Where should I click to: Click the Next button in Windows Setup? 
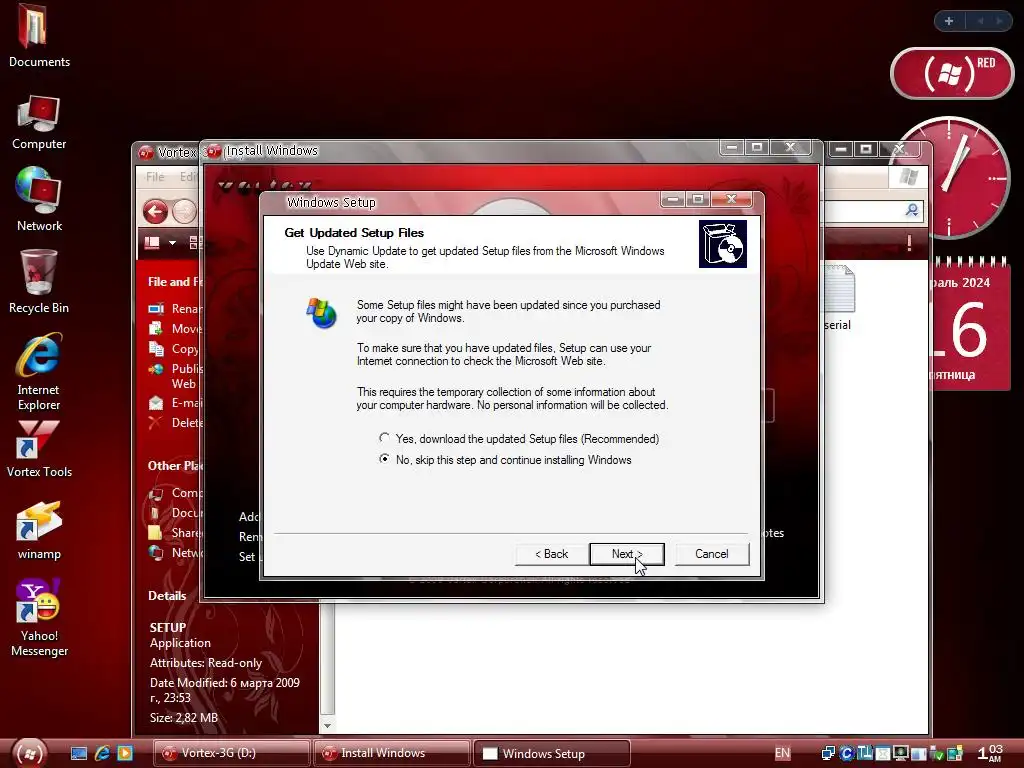(626, 554)
